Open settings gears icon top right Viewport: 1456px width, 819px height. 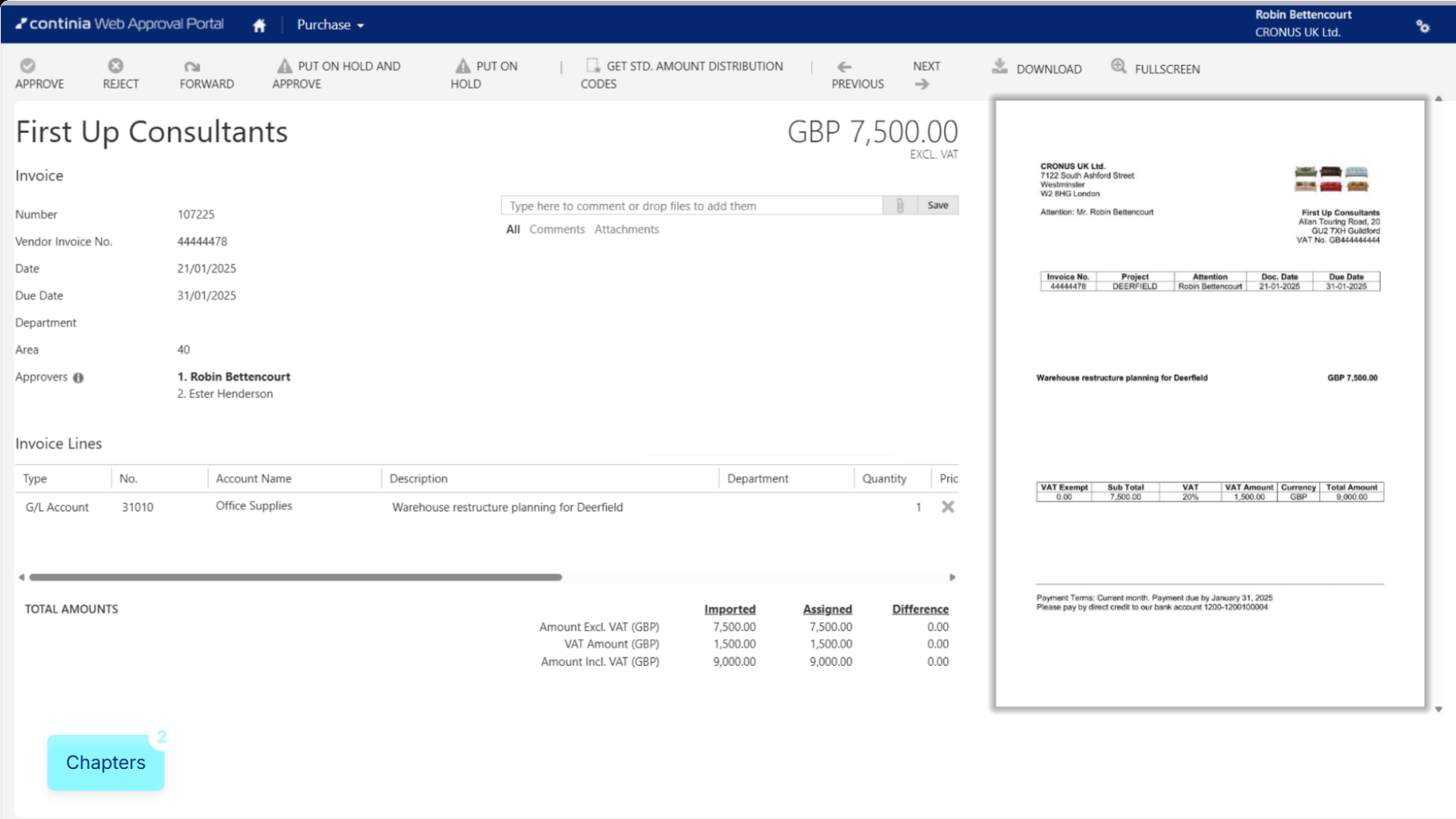click(x=1423, y=26)
